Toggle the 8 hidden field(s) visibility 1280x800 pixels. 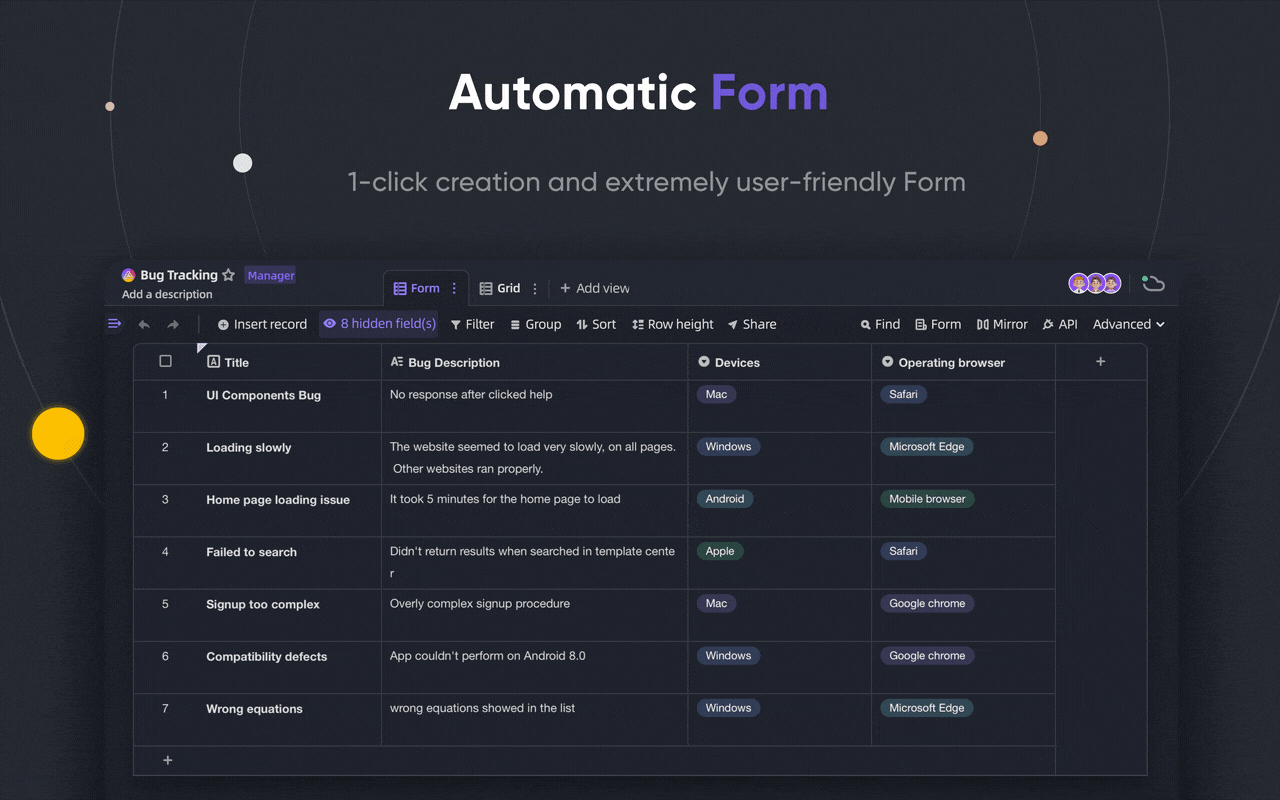pos(379,324)
